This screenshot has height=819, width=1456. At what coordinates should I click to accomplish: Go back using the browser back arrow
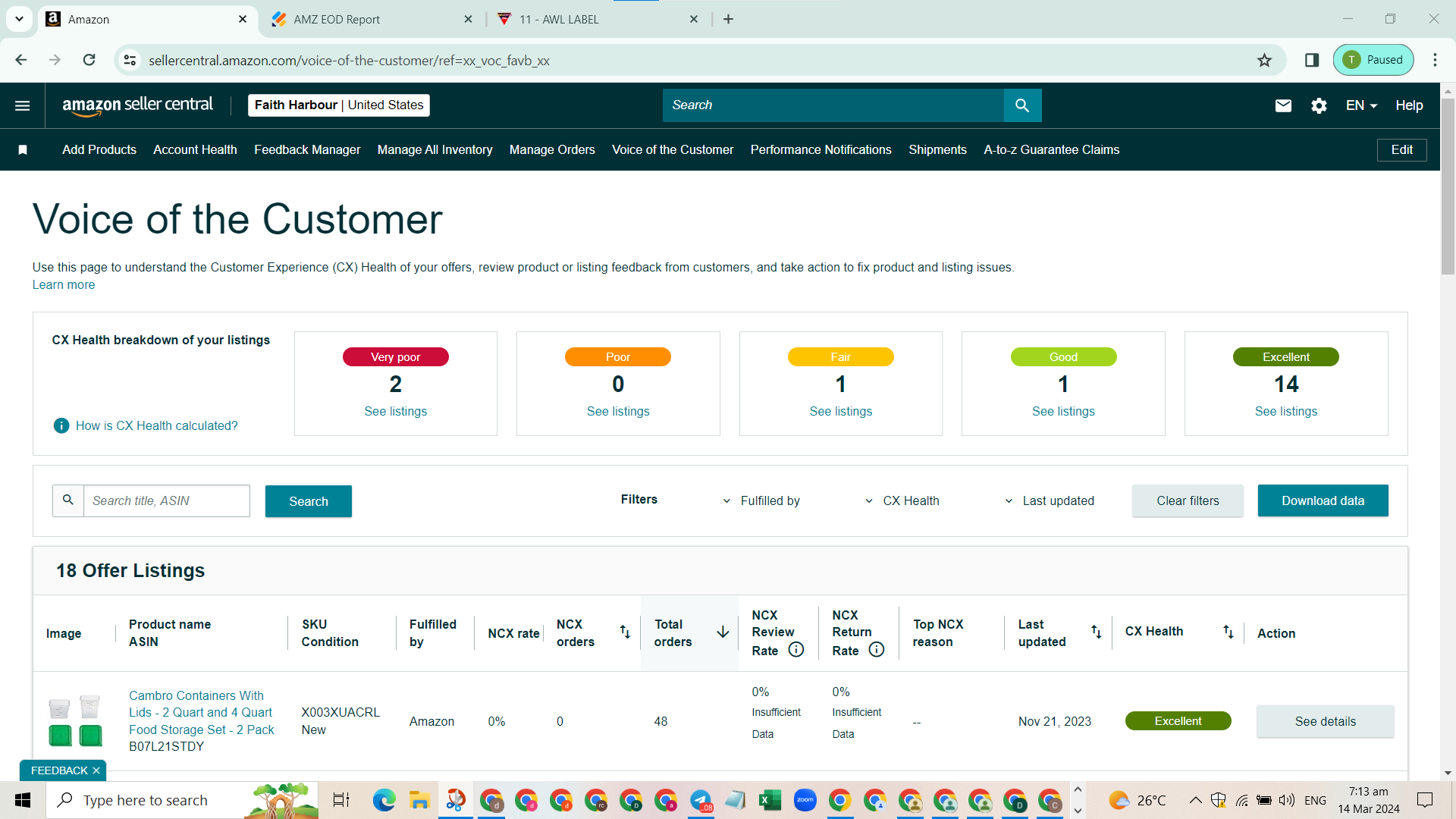pyautogui.click(x=21, y=60)
